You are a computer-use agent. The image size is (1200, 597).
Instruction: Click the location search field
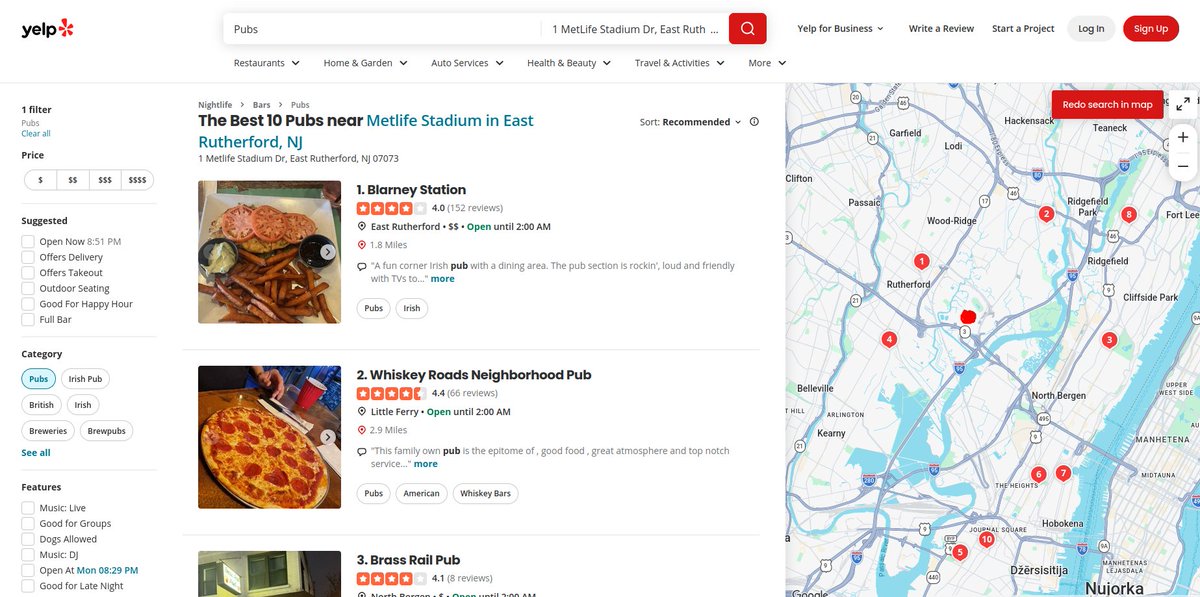point(635,29)
